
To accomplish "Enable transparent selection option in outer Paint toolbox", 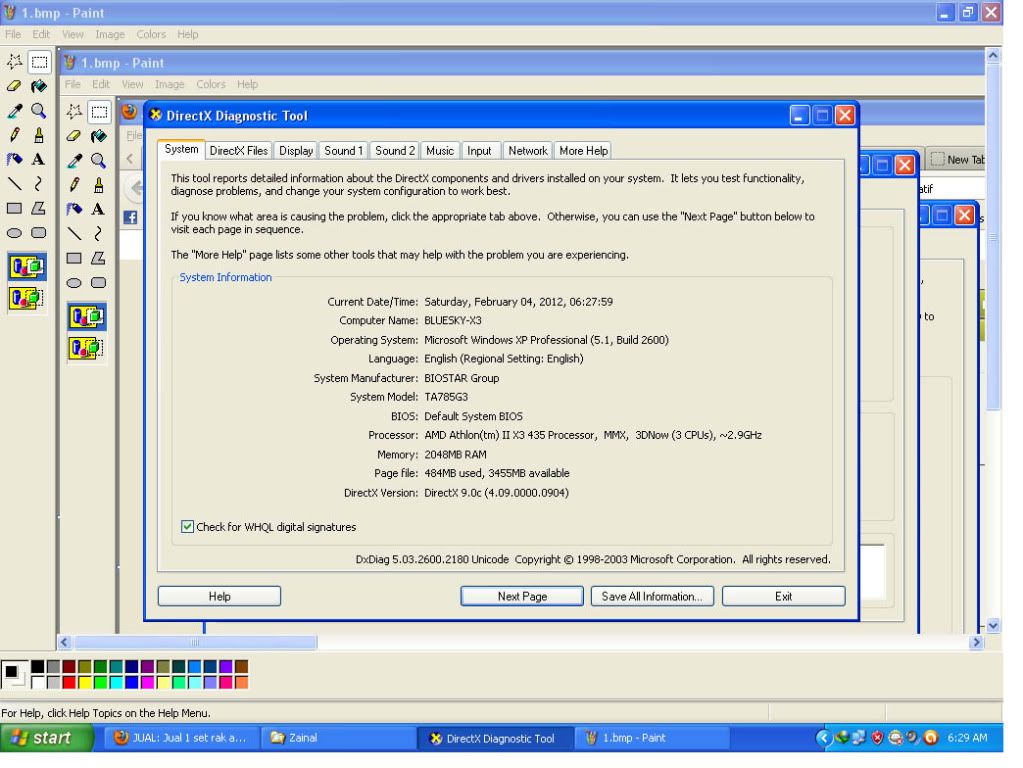I will pos(27,298).
